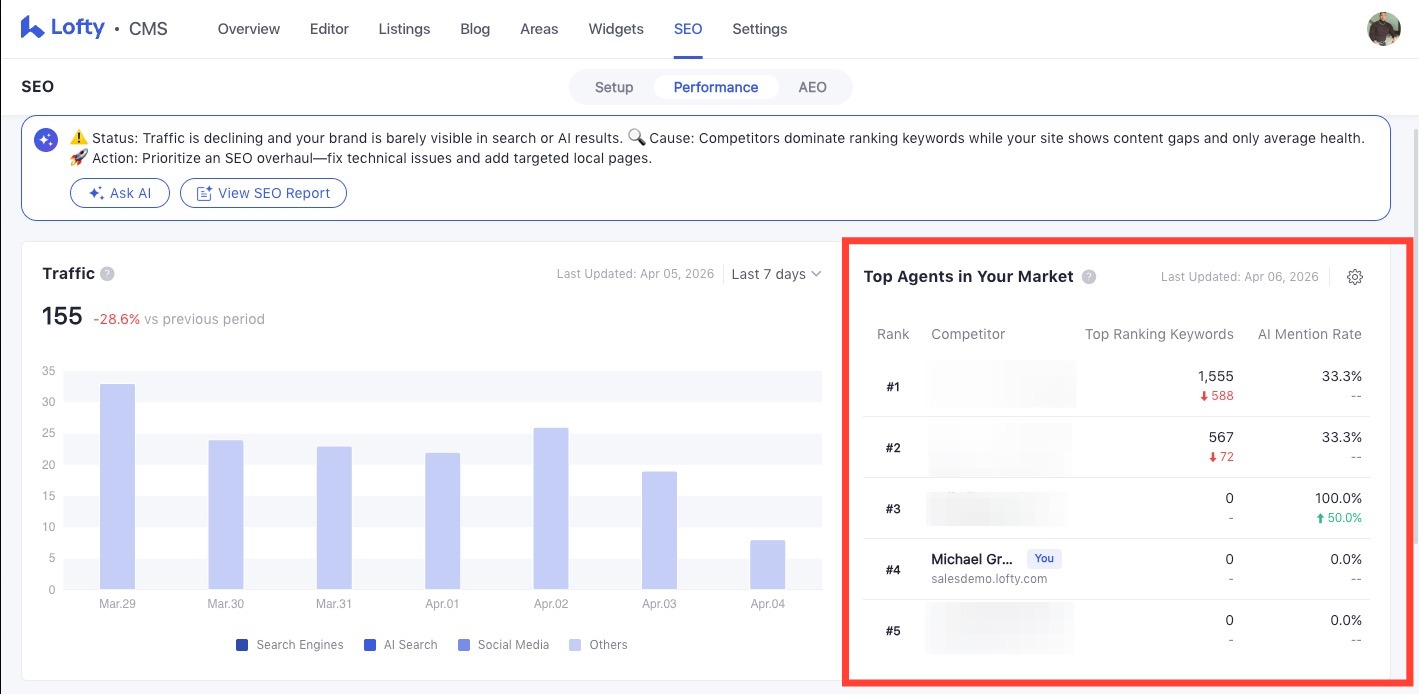Select the Michael Gr row in Top Agents

(1050, 568)
